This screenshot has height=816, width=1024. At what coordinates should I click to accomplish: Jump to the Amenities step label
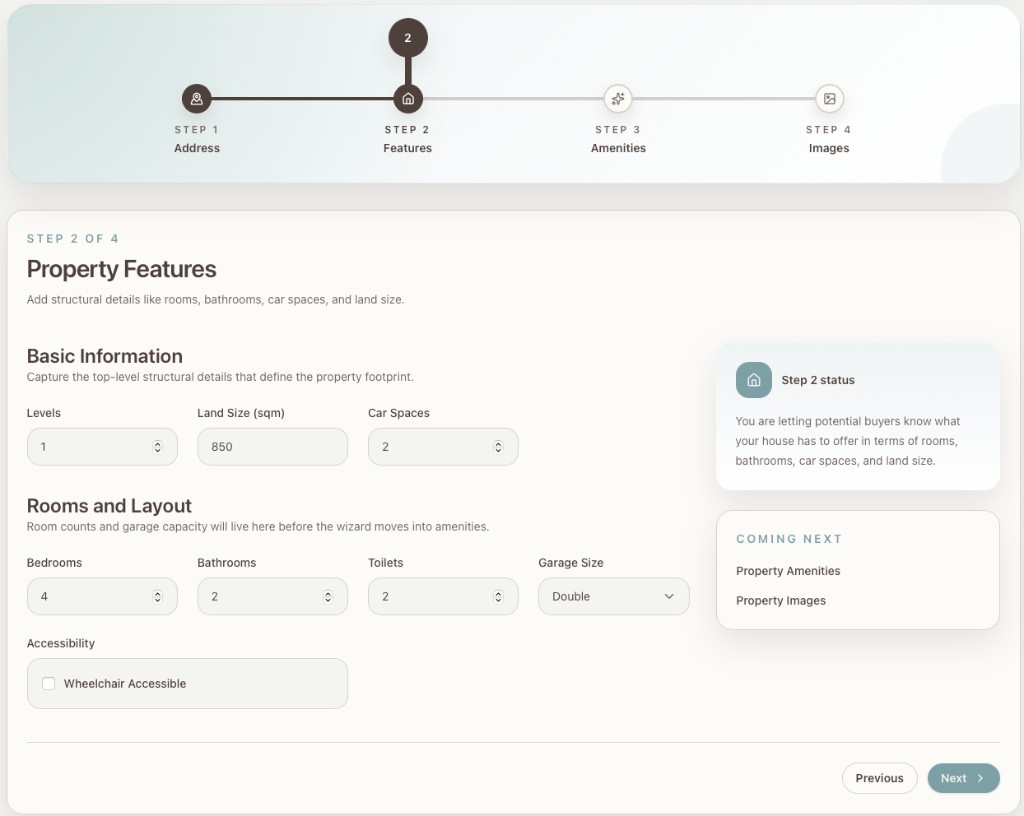tap(618, 148)
